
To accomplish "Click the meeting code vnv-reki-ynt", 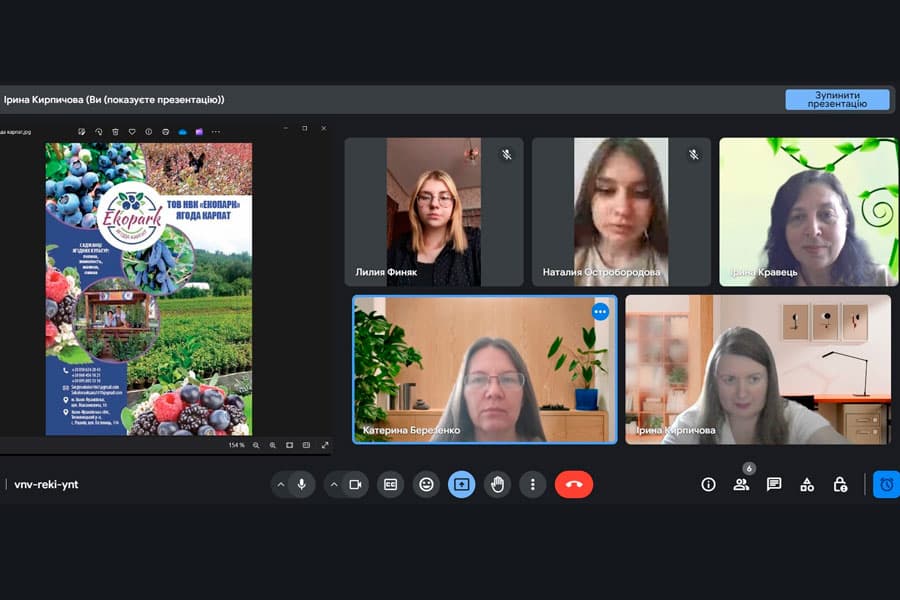I will [46, 485].
